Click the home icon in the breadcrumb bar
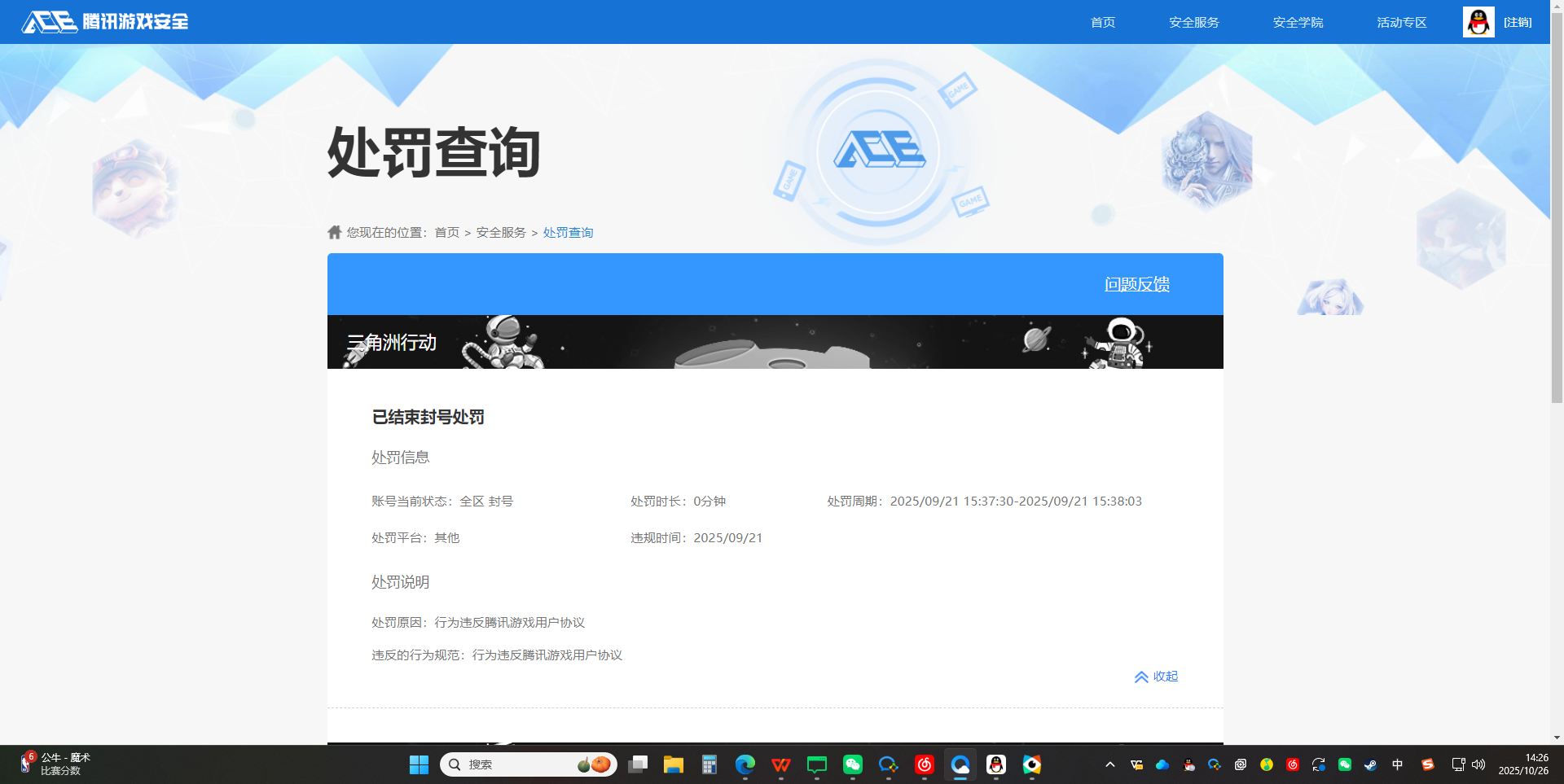The height and width of the screenshot is (784, 1564). point(334,231)
